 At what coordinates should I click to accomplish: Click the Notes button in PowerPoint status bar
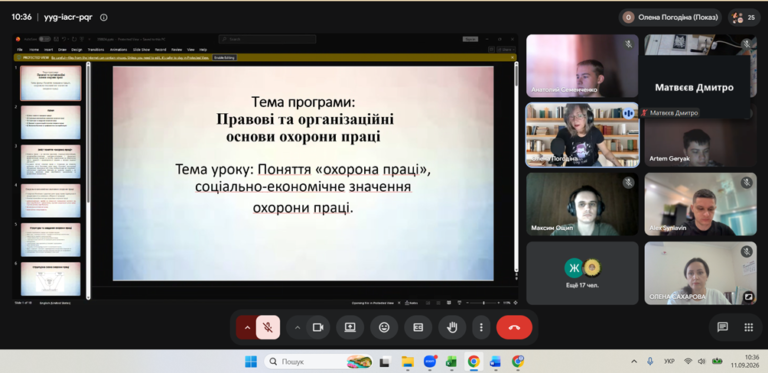[410, 303]
